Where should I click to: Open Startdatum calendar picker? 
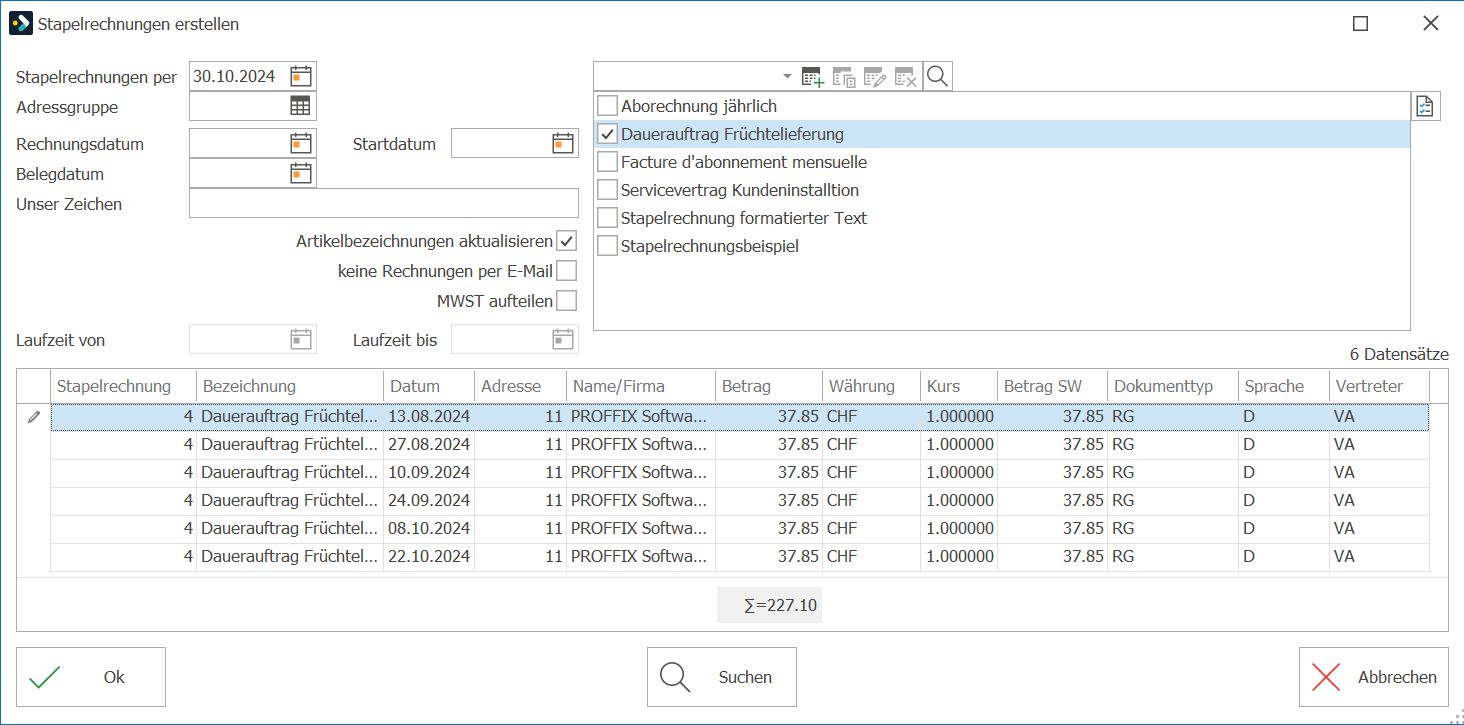click(x=563, y=144)
